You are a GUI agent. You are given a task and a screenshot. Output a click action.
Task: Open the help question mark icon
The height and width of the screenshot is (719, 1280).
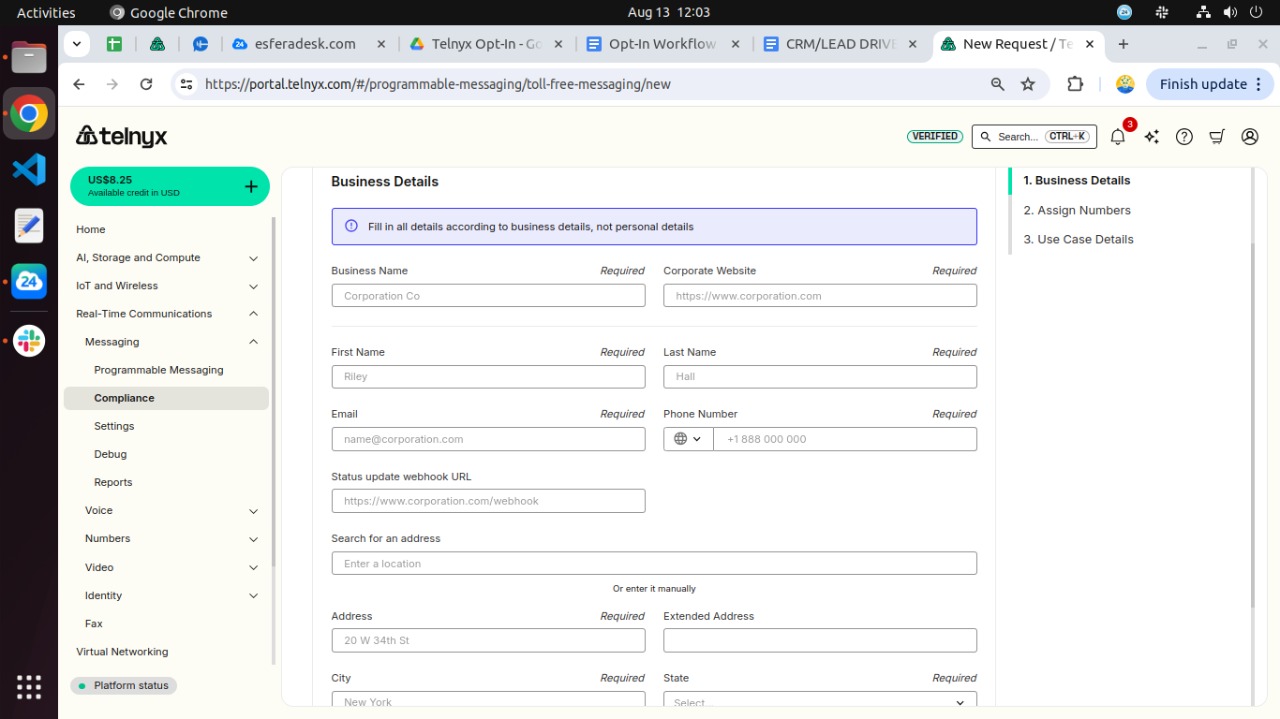click(x=1184, y=137)
